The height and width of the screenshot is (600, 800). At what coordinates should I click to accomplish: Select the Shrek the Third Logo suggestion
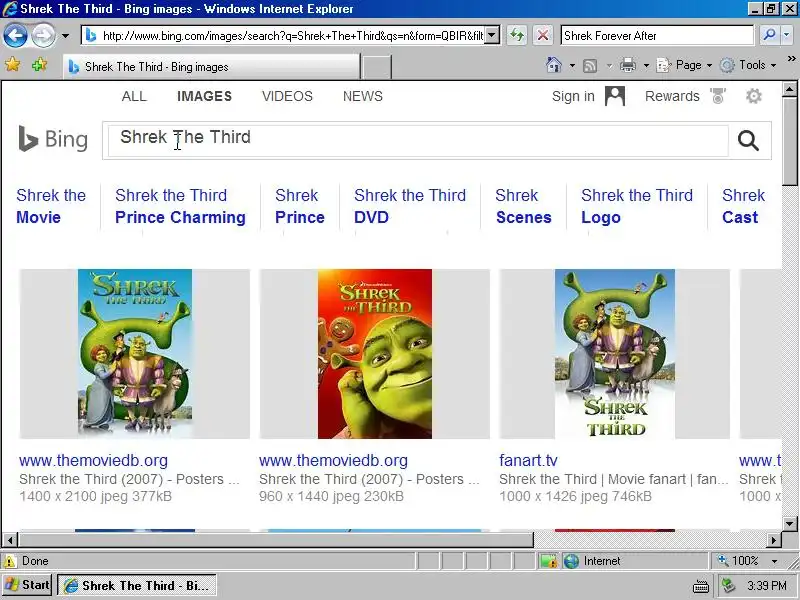point(637,206)
